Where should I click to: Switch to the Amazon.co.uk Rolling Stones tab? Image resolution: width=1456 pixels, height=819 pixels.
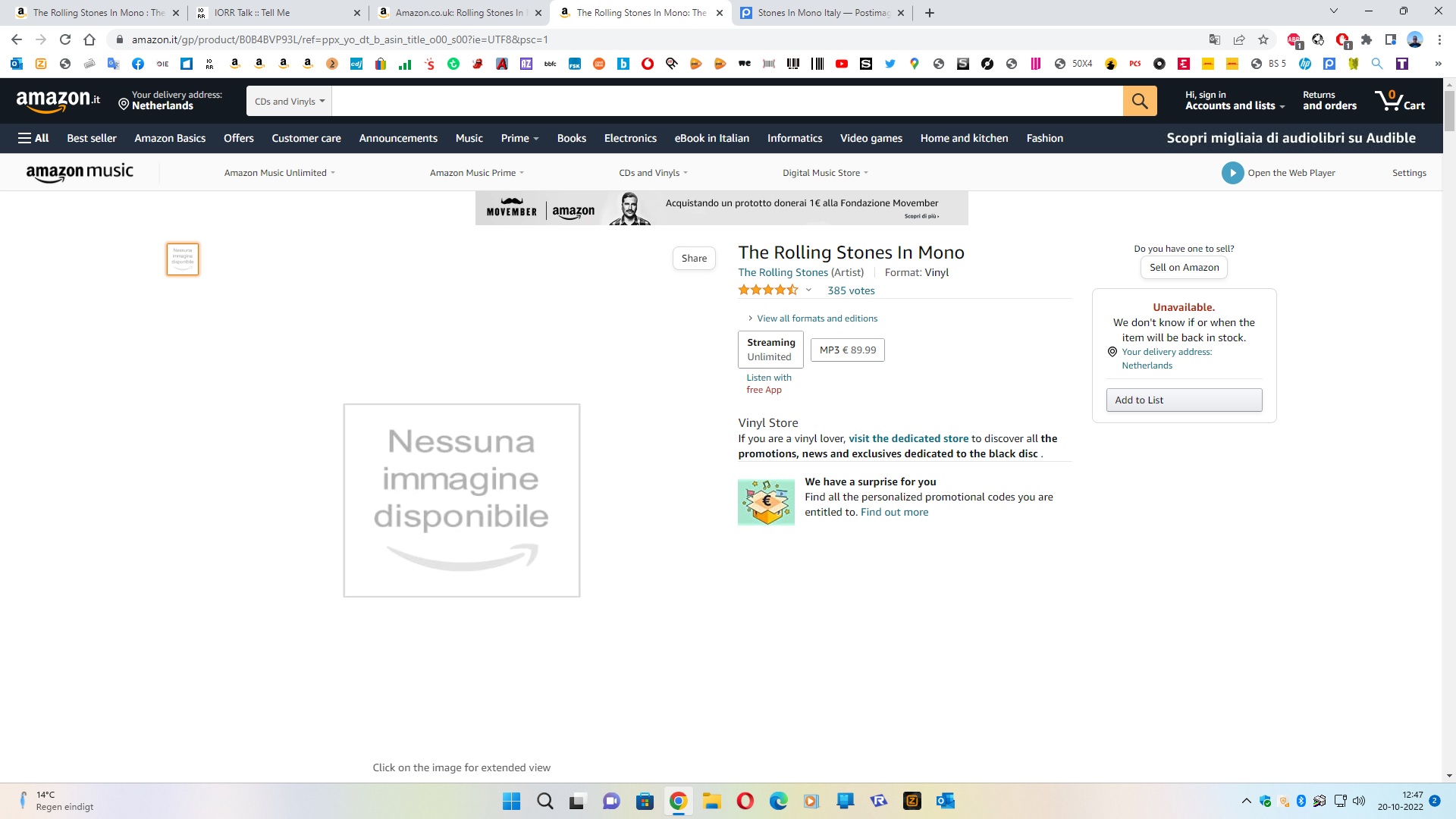pos(459,13)
